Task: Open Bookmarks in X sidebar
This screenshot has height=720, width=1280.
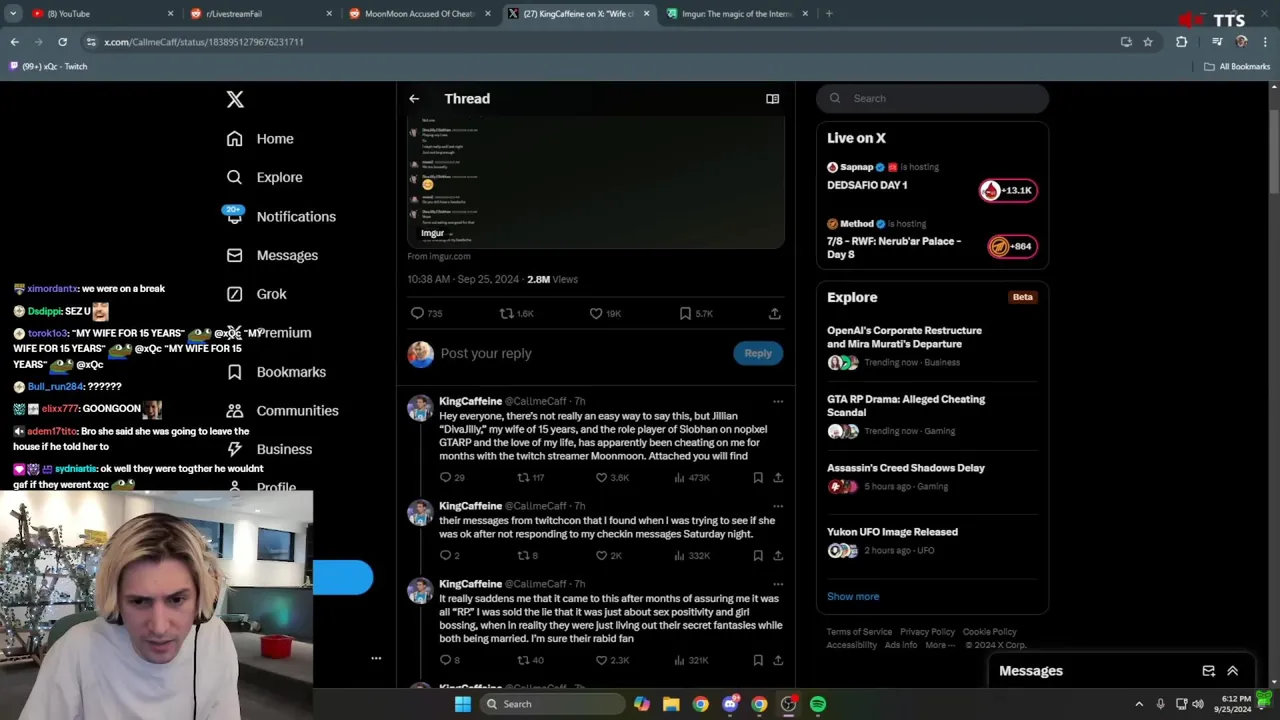Action: pyautogui.click(x=275, y=372)
